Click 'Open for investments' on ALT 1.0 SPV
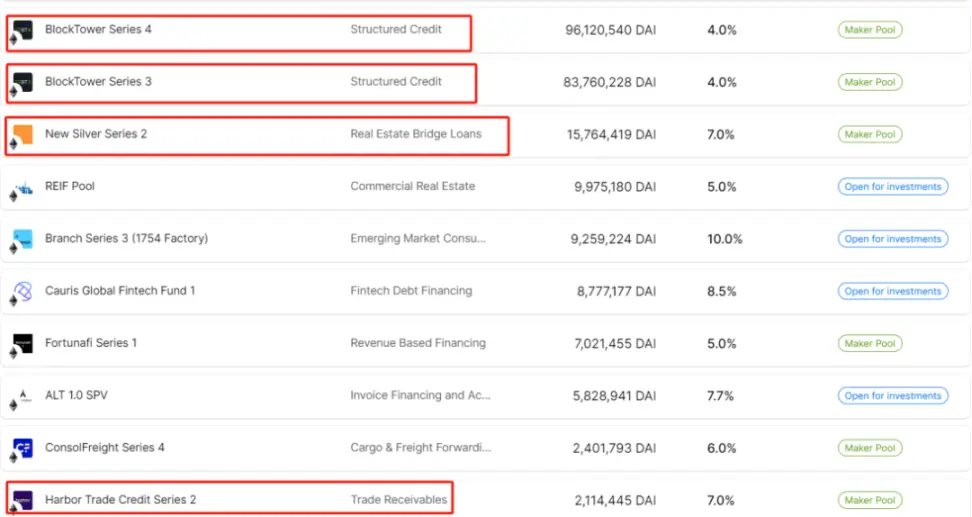Image resolution: width=972 pixels, height=517 pixels. [x=892, y=396]
